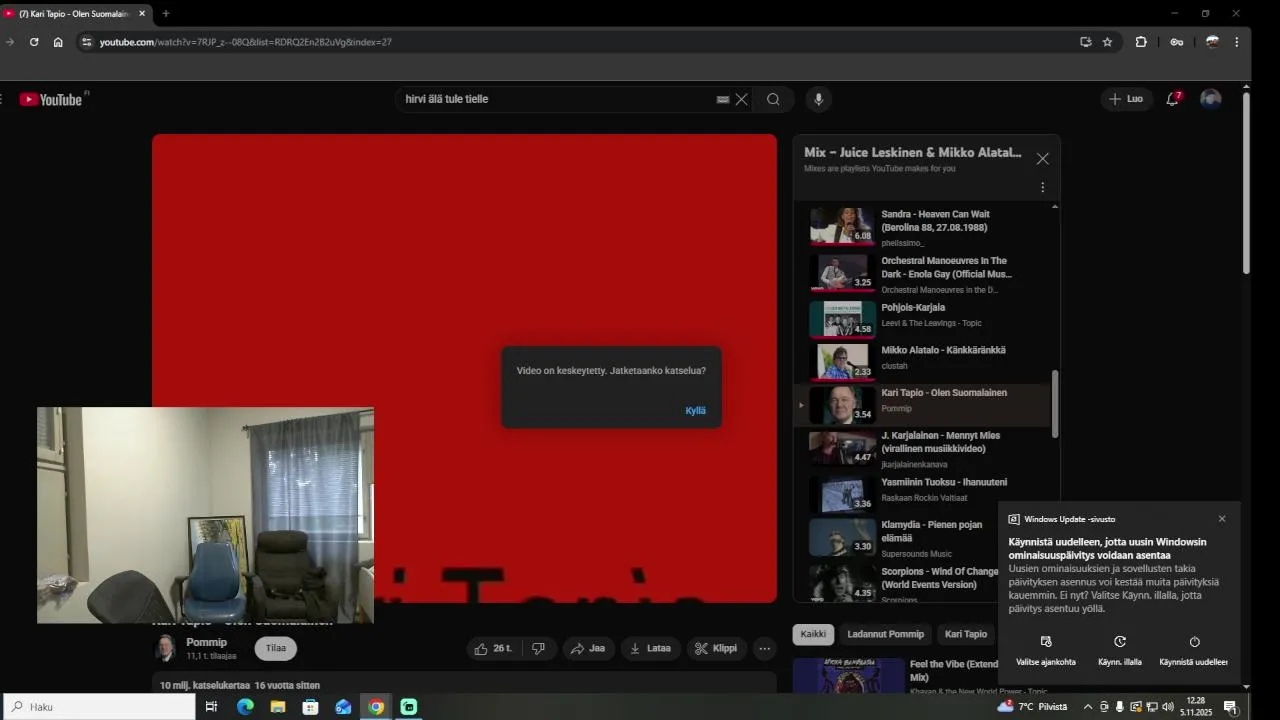Open Microsoft Edge from the taskbar

tap(245, 707)
